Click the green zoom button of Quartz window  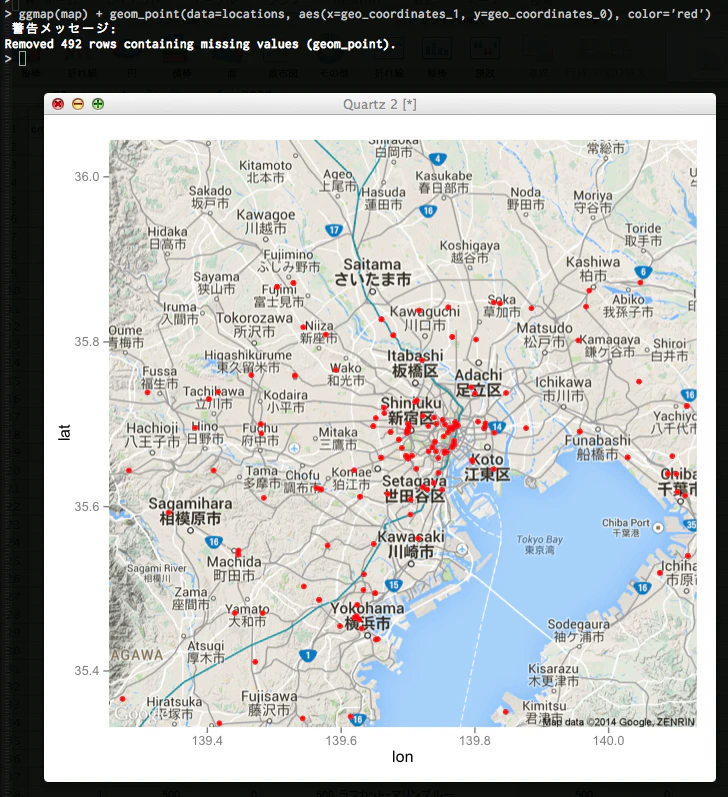(x=98, y=104)
